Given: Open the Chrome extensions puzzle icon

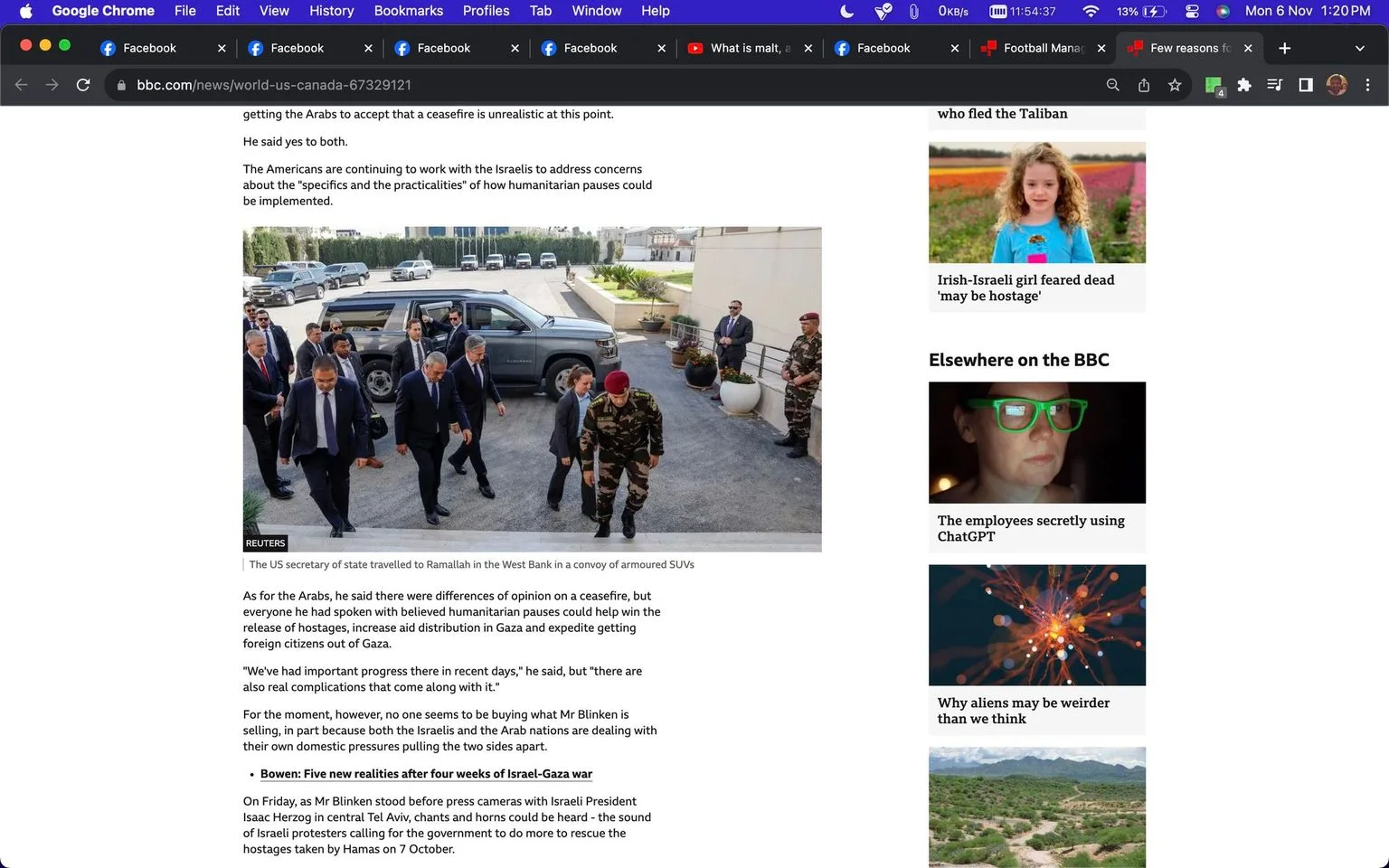Looking at the screenshot, I should pos(1244,85).
